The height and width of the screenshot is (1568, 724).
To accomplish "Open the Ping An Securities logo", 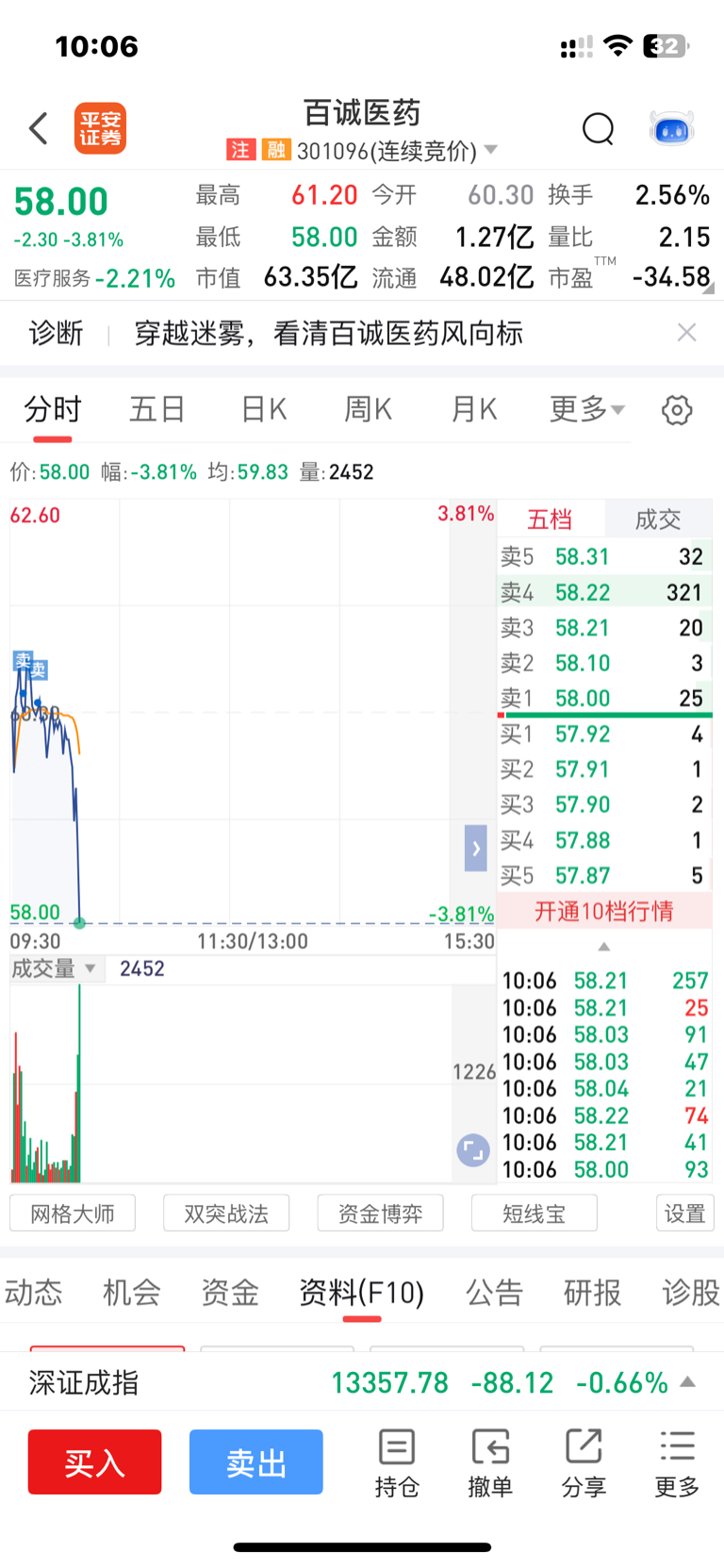I will [x=100, y=128].
